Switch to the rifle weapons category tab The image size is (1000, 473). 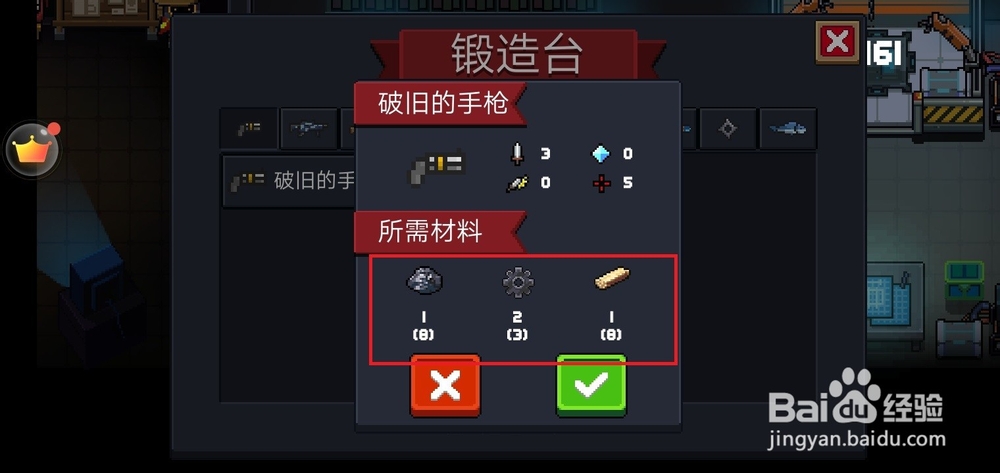point(309,129)
